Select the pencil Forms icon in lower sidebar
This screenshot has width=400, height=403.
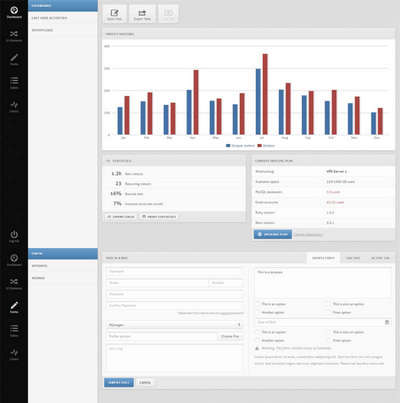tap(14, 307)
